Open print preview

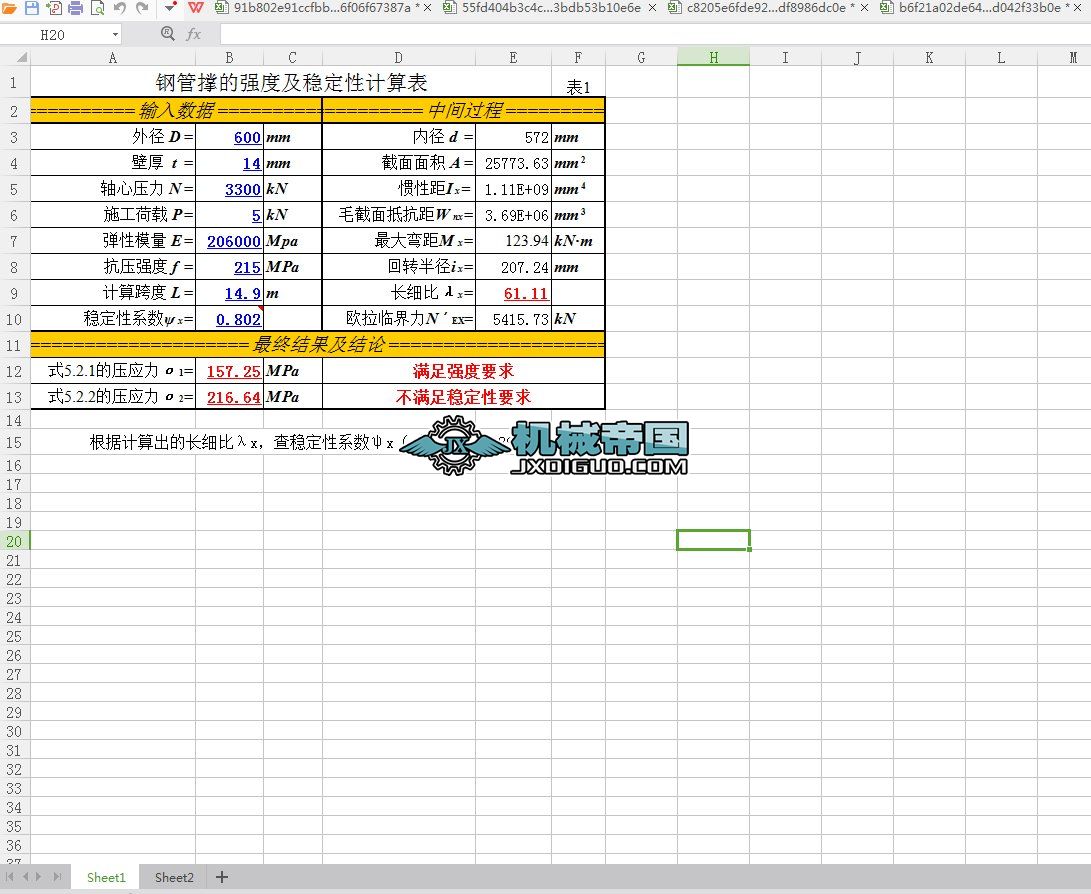tap(97, 9)
